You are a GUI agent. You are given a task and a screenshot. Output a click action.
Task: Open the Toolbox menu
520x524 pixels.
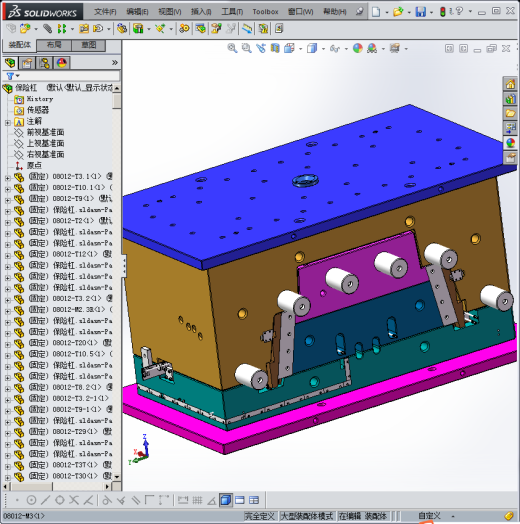265,12
